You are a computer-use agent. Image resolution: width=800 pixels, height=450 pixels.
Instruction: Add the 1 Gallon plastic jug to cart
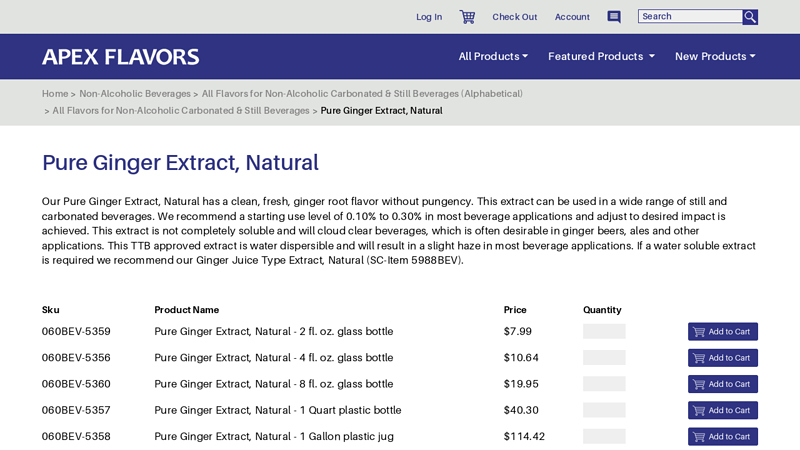pyautogui.click(x=722, y=437)
